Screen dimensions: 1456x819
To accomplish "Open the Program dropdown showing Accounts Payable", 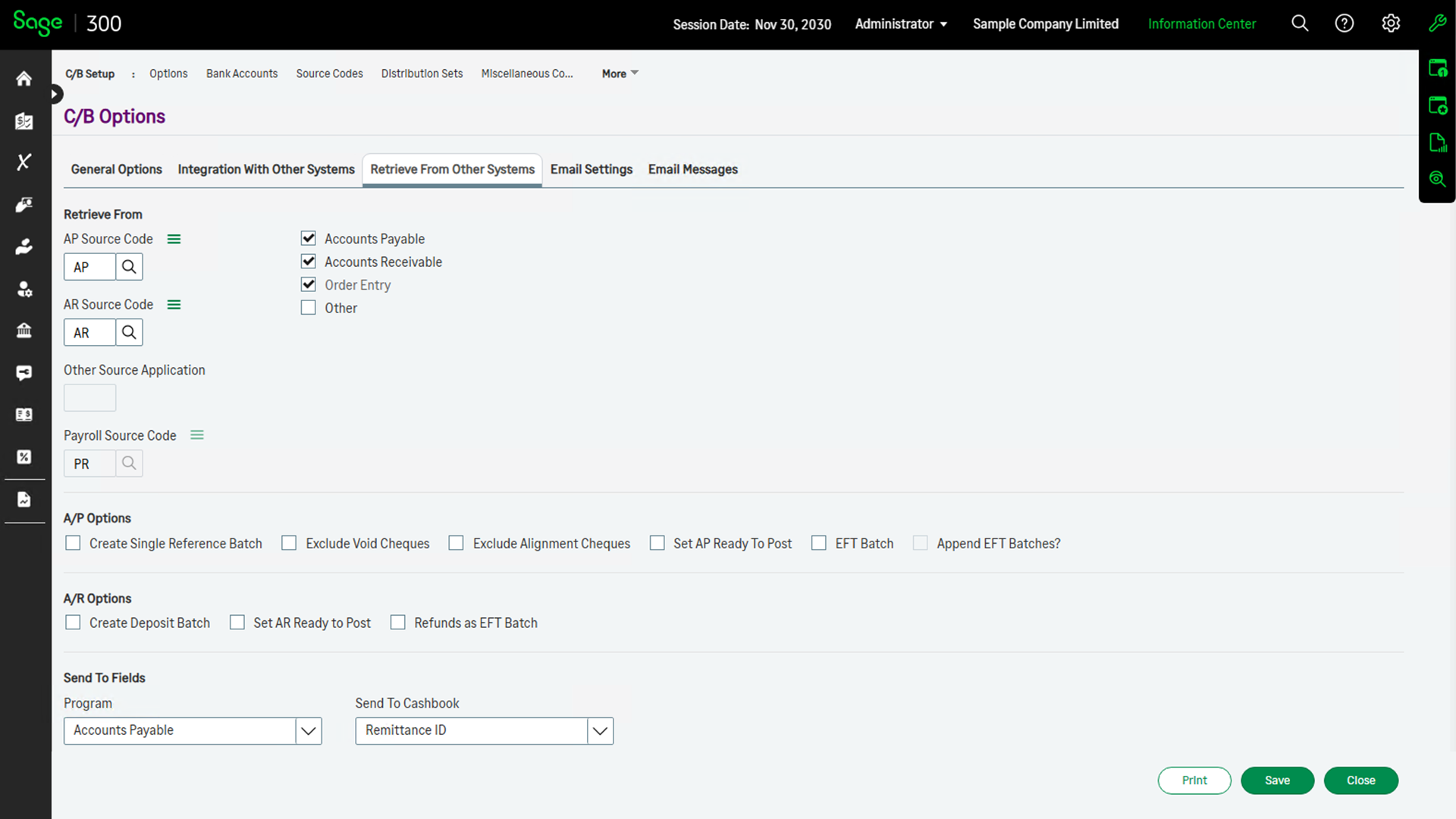I will [x=308, y=730].
